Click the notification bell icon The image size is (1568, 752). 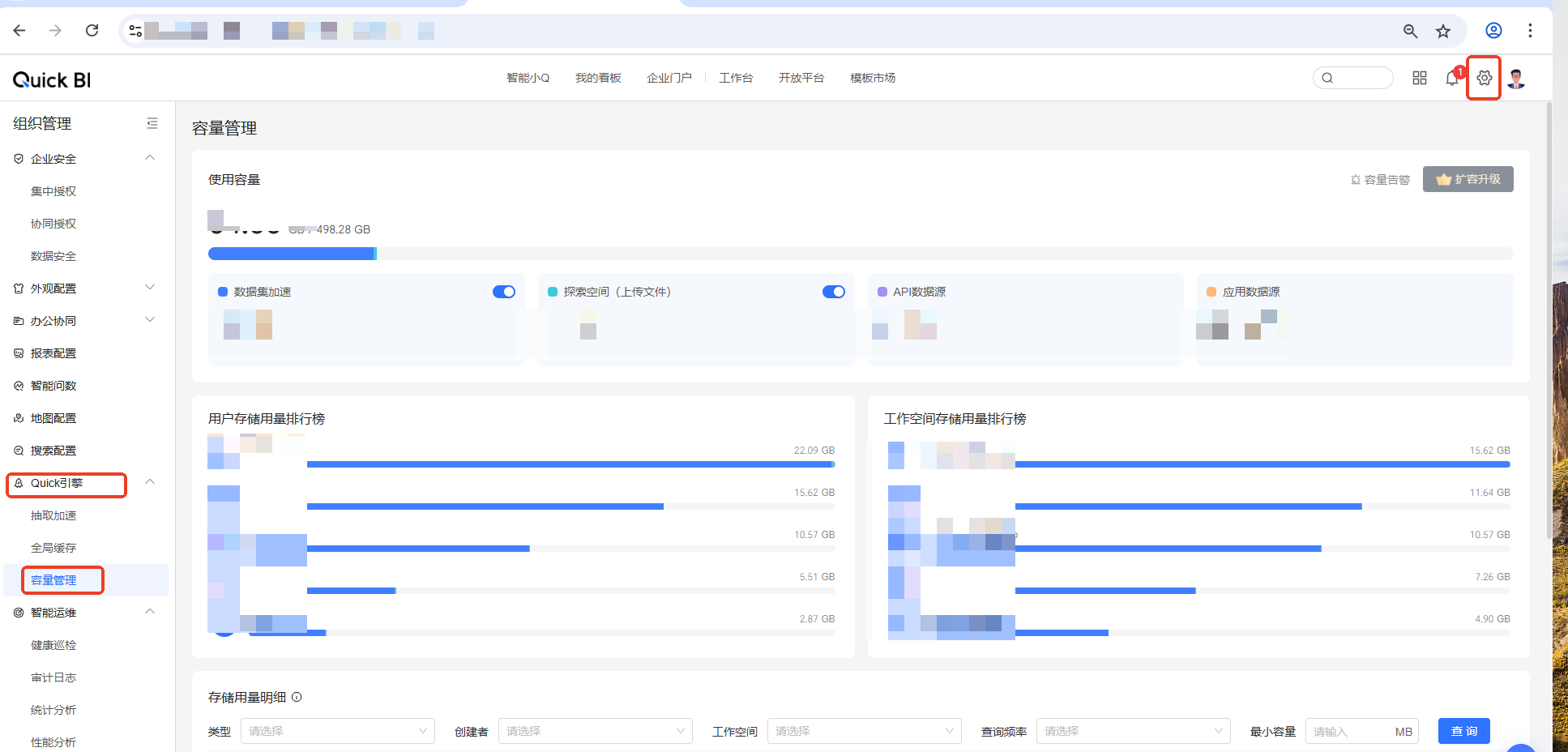click(x=1452, y=78)
